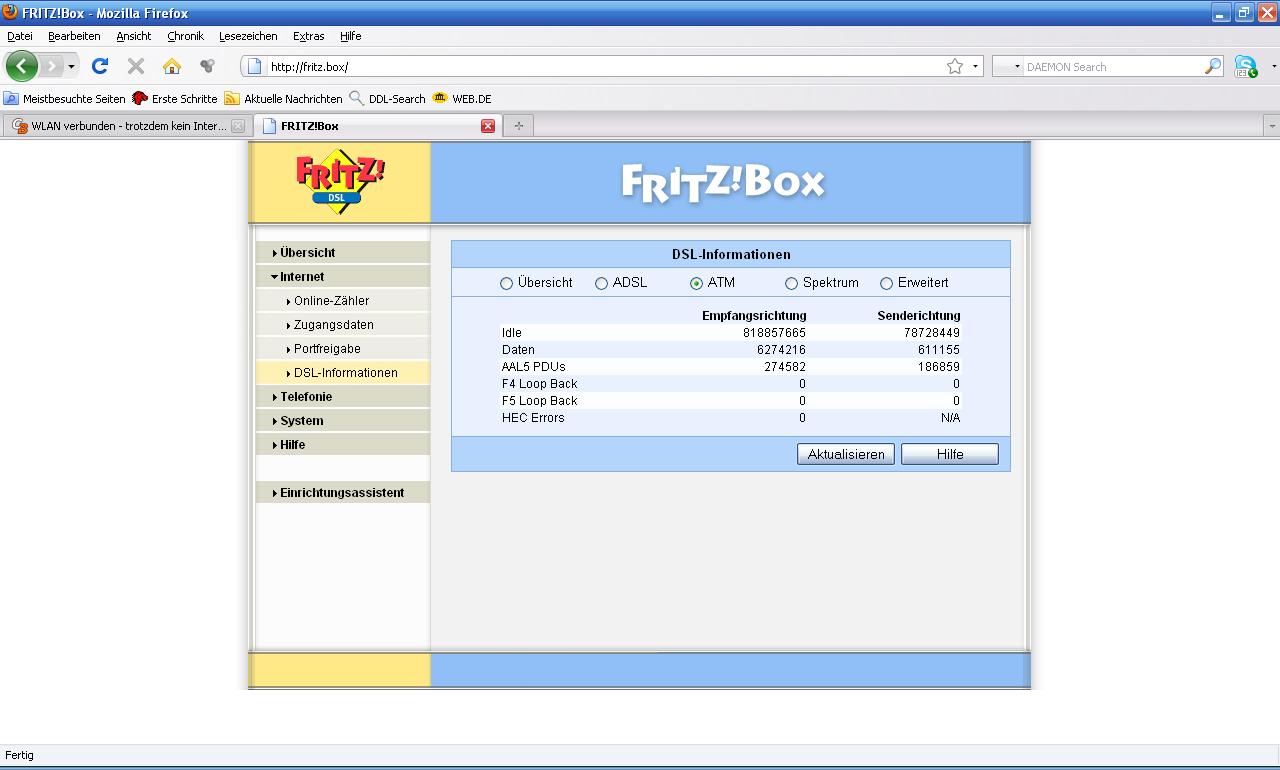Screen dimensions: 1280x770
Task: Click the grey toolbar icon next to home
Action: pyautogui.click(x=207, y=66)
